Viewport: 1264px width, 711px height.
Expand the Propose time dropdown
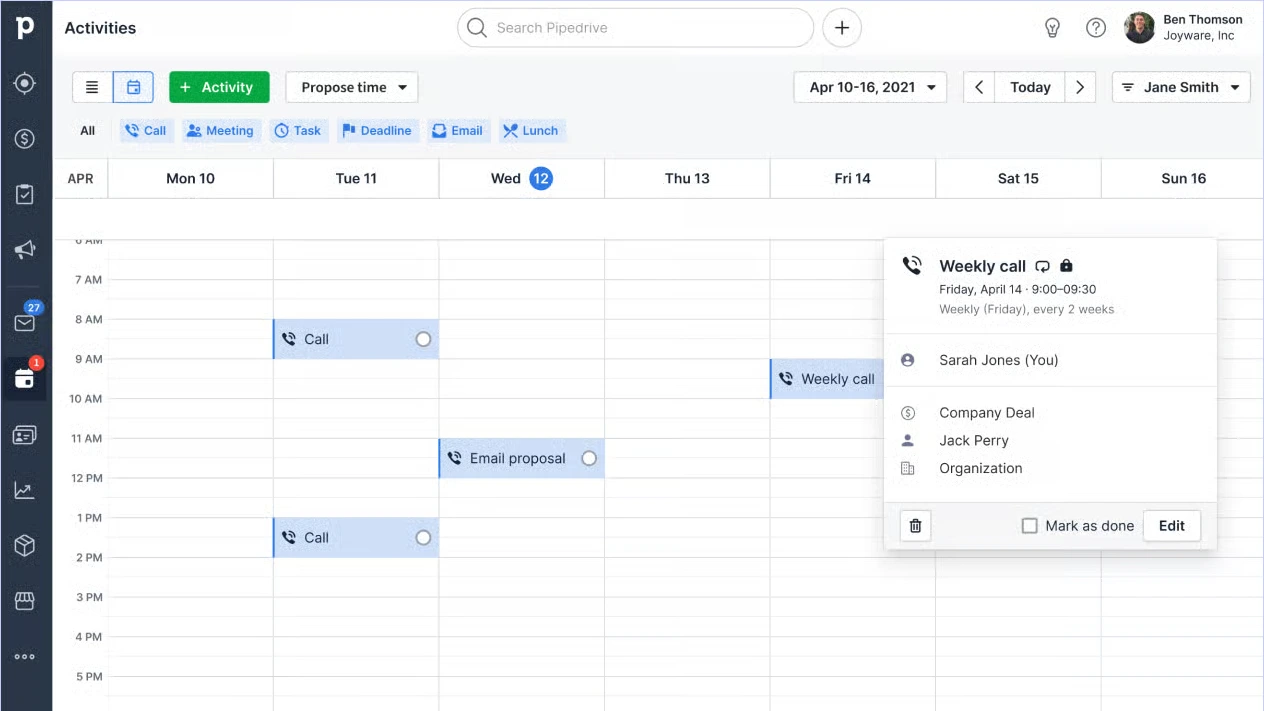click(x=352, y=87)
